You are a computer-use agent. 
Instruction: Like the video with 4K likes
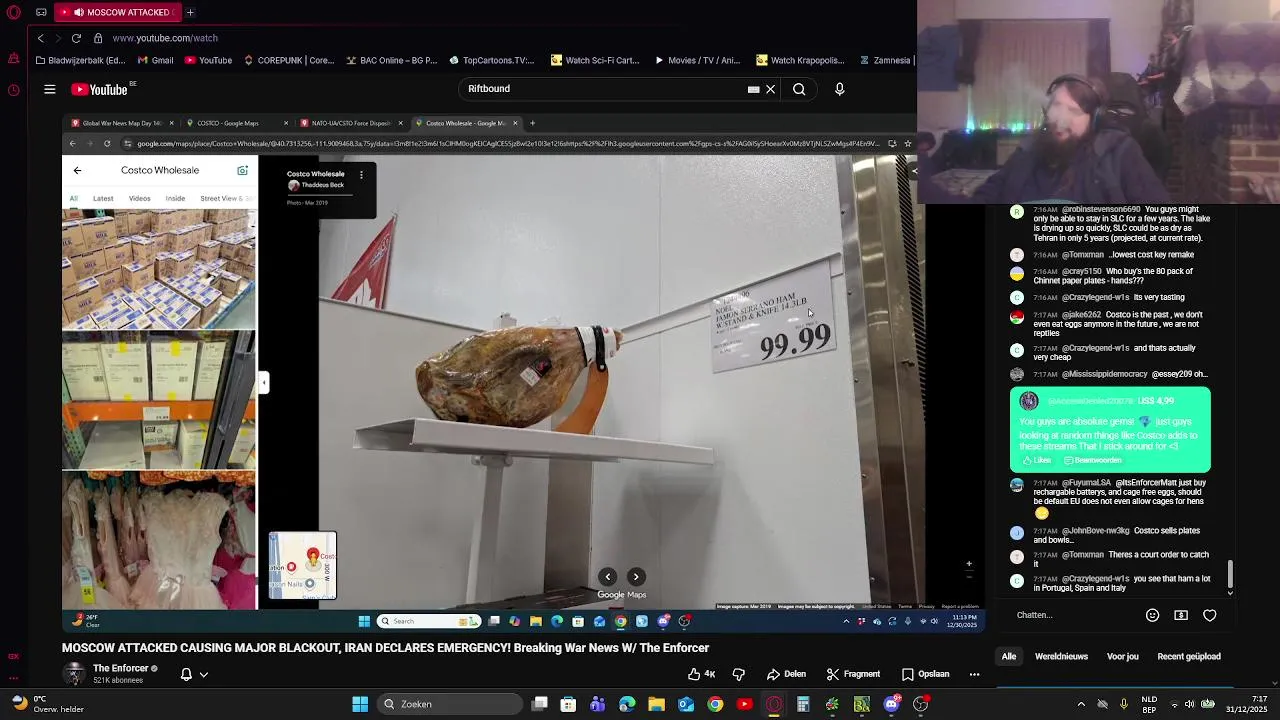pos(702,674)
